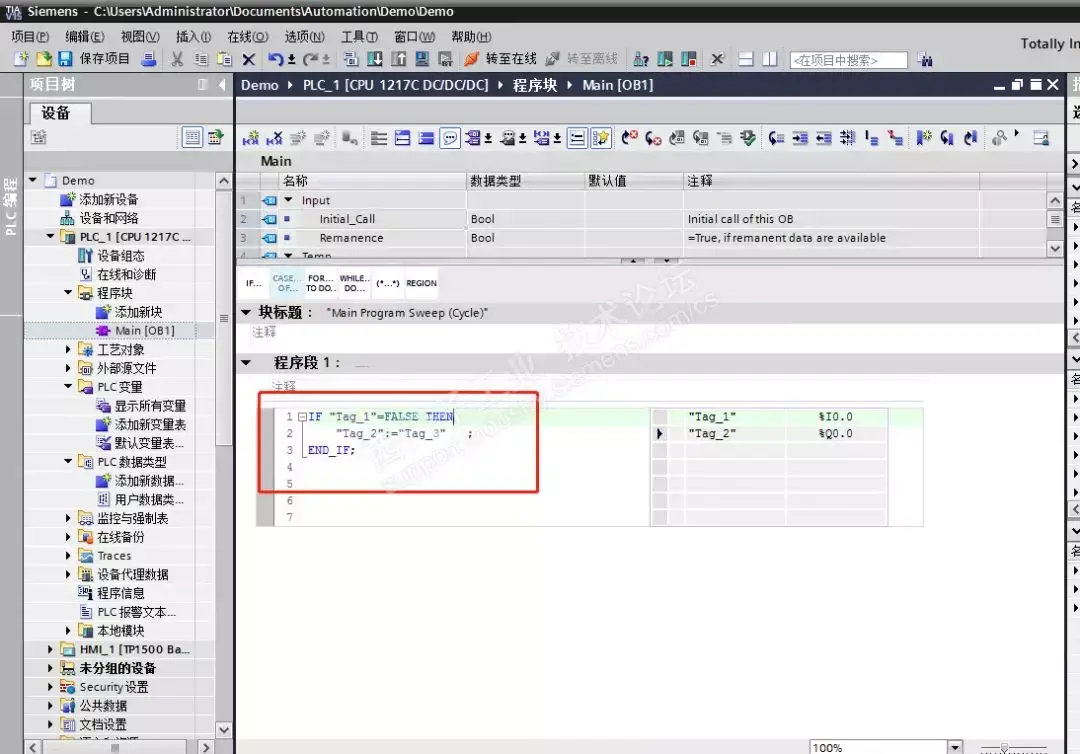Screen dimensions: 1080x754
Task: Create a new project via toolbar icon
Action: tap(21, 59)
